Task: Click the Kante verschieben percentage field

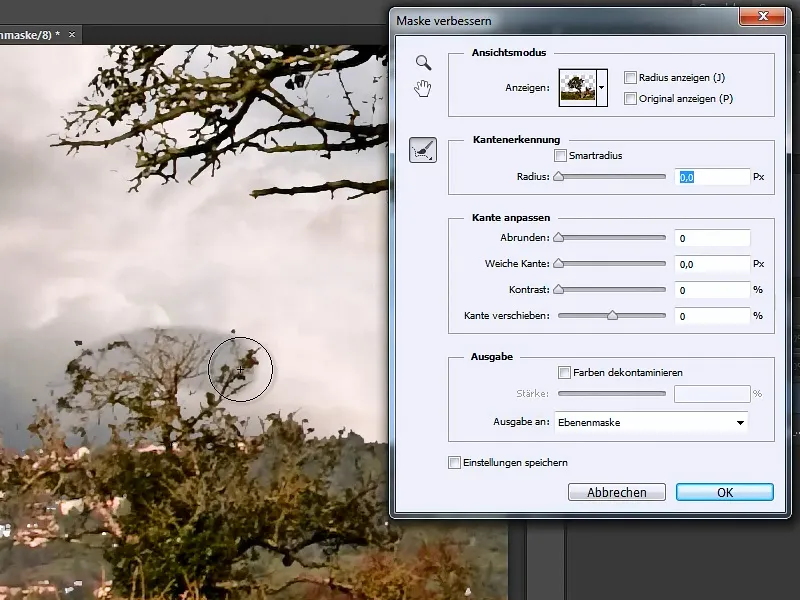Action: 712,316
